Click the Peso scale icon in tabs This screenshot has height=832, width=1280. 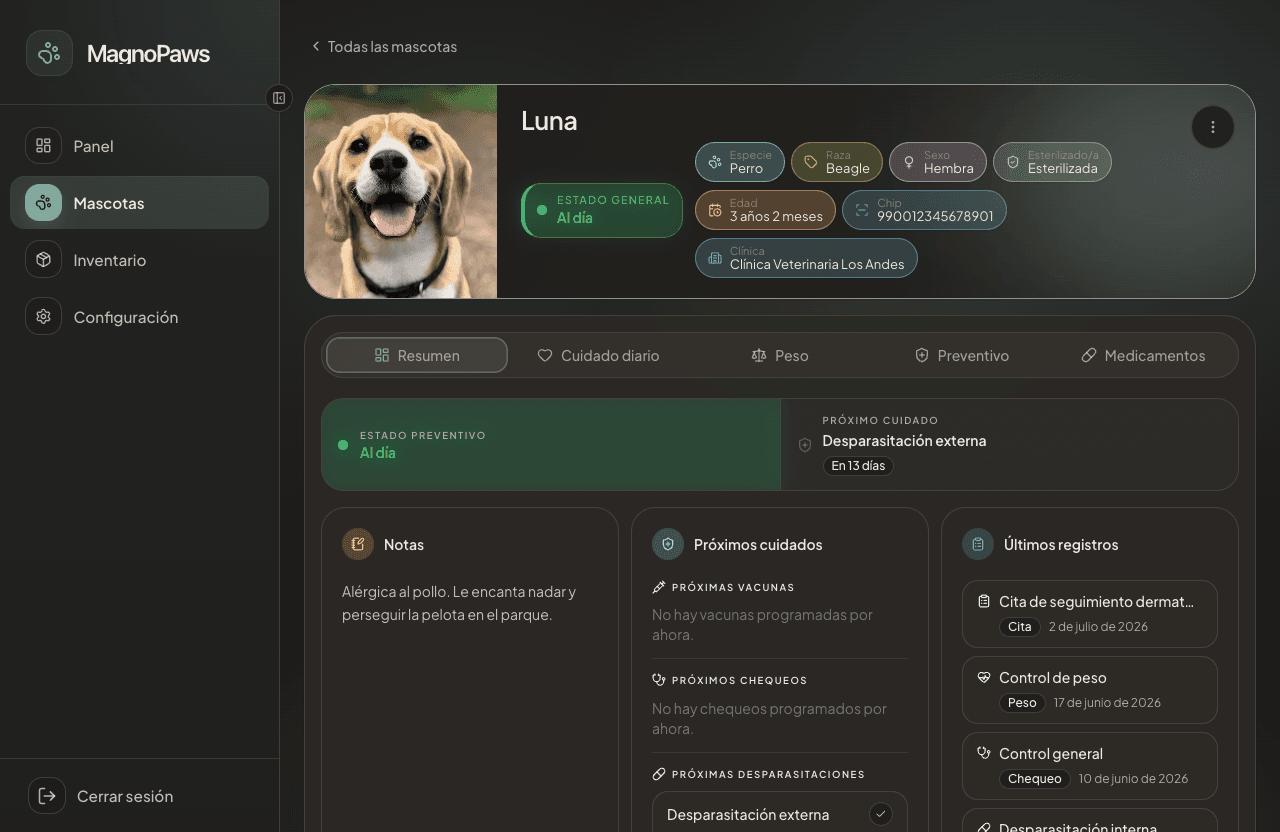pyautogui.click(x=759, y=355)
